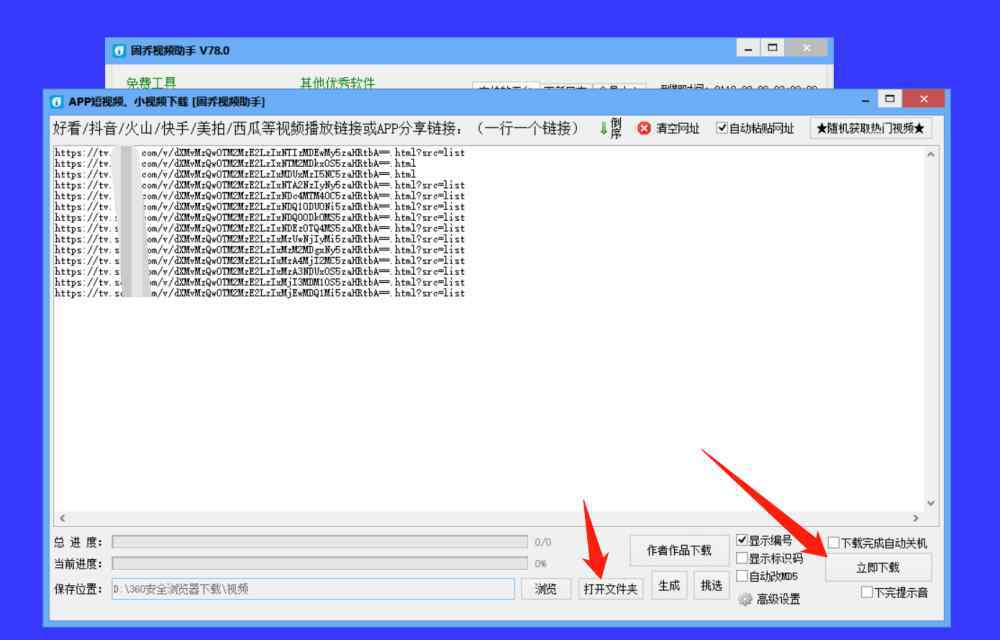
Task: Click the 作者作品下载 button
Action: (679, 550)
